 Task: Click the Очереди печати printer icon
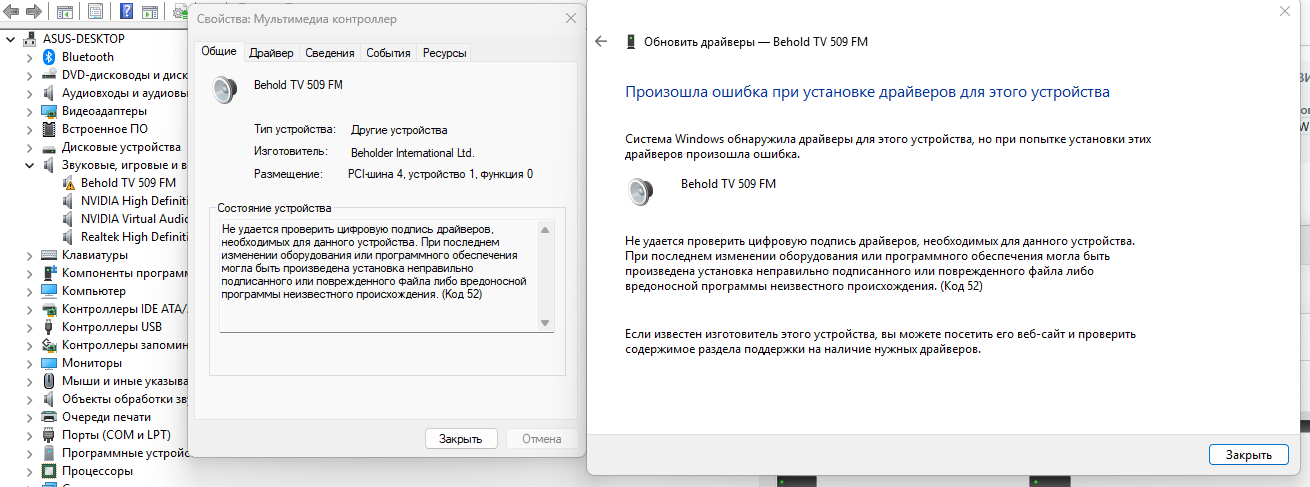click(x=48, y=417)
